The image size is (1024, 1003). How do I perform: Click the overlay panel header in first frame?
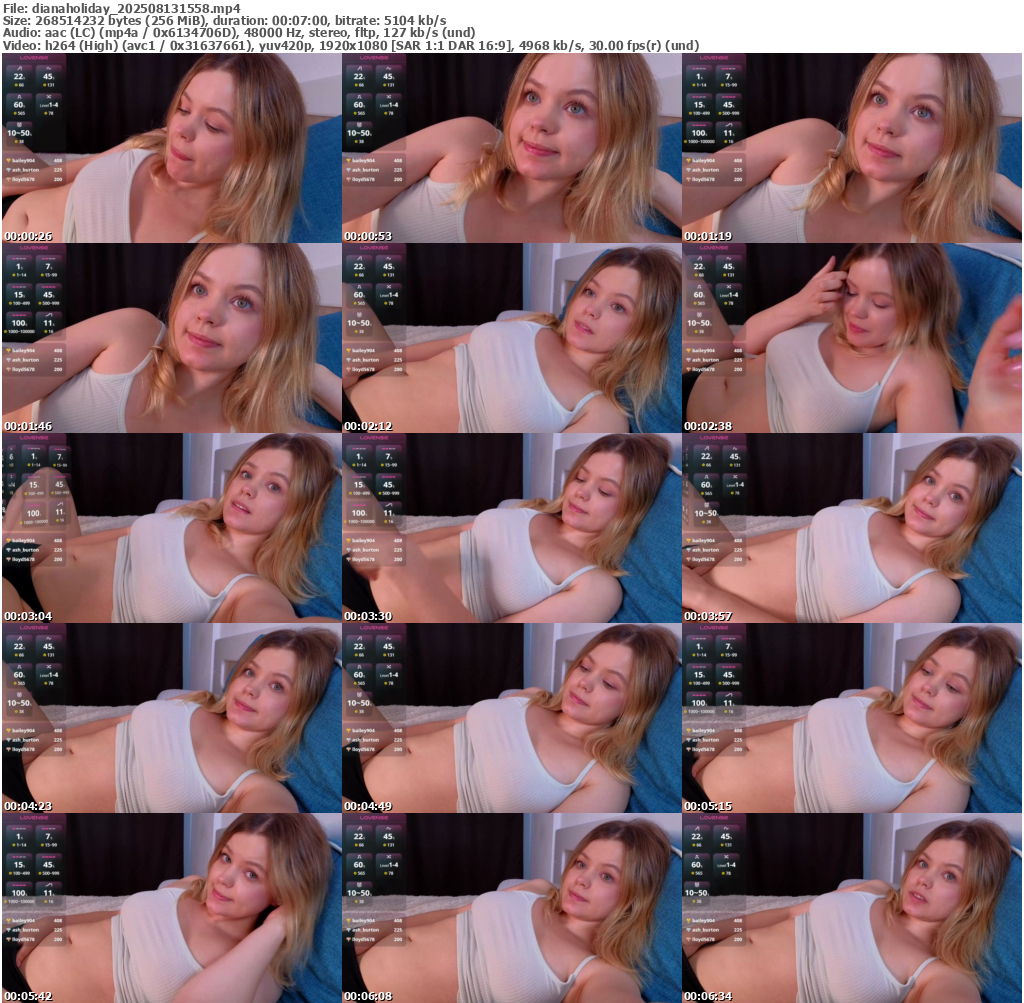(35, 58)
